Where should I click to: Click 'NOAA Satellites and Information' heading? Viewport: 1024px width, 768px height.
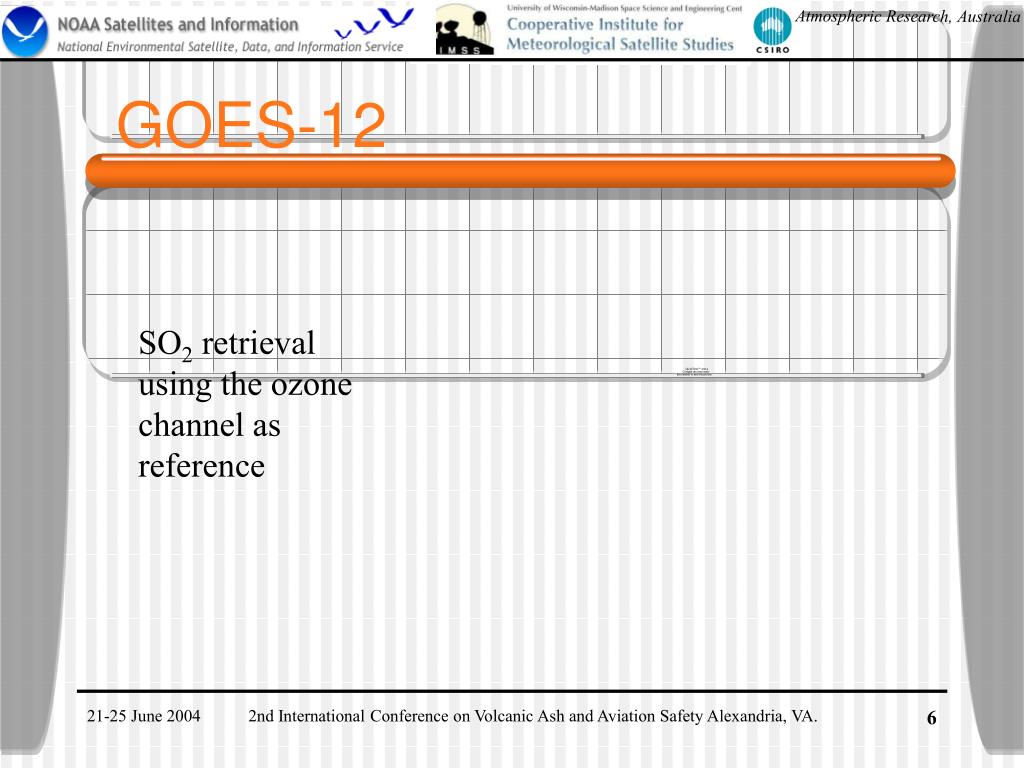pyautogui.click(x=178, y=25)
